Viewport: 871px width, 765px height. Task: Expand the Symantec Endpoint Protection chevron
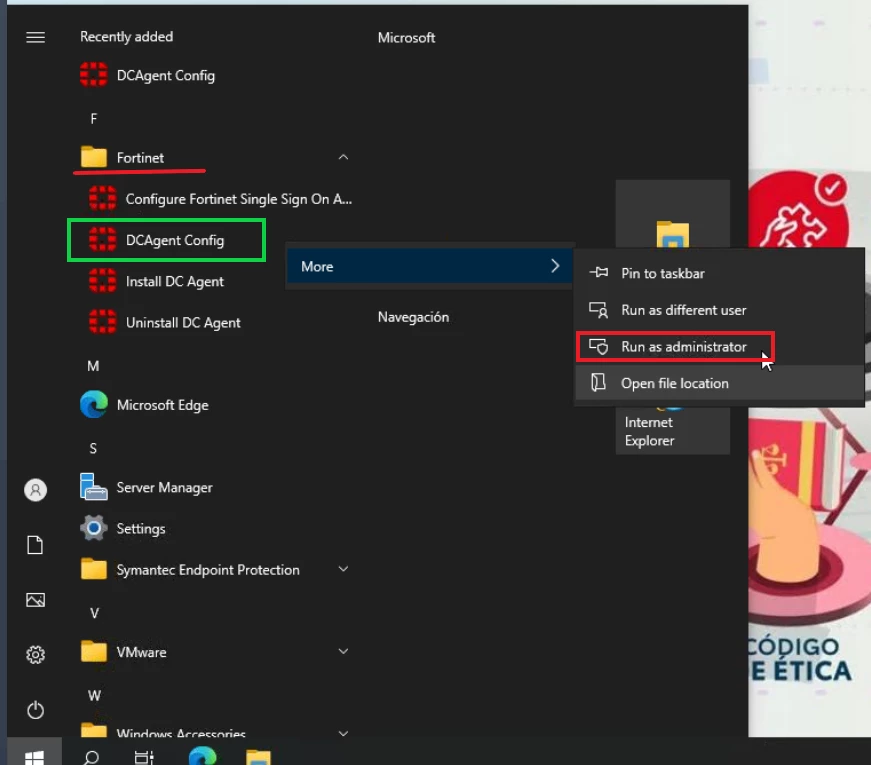[x=343, y=569]
